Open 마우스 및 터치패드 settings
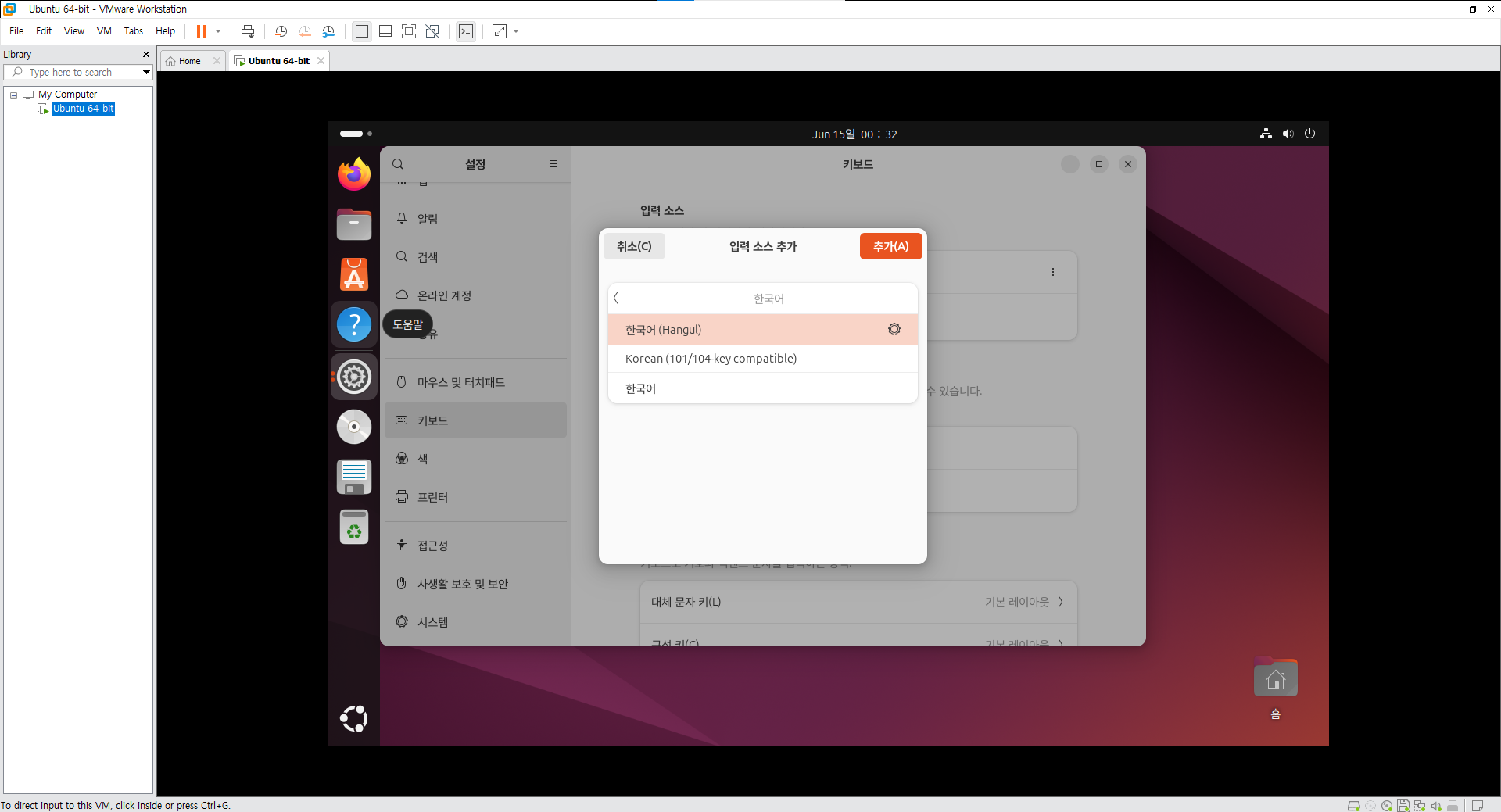Image resolution: width=1501 pixels, height=812 pixels. (x=475, y=382)
